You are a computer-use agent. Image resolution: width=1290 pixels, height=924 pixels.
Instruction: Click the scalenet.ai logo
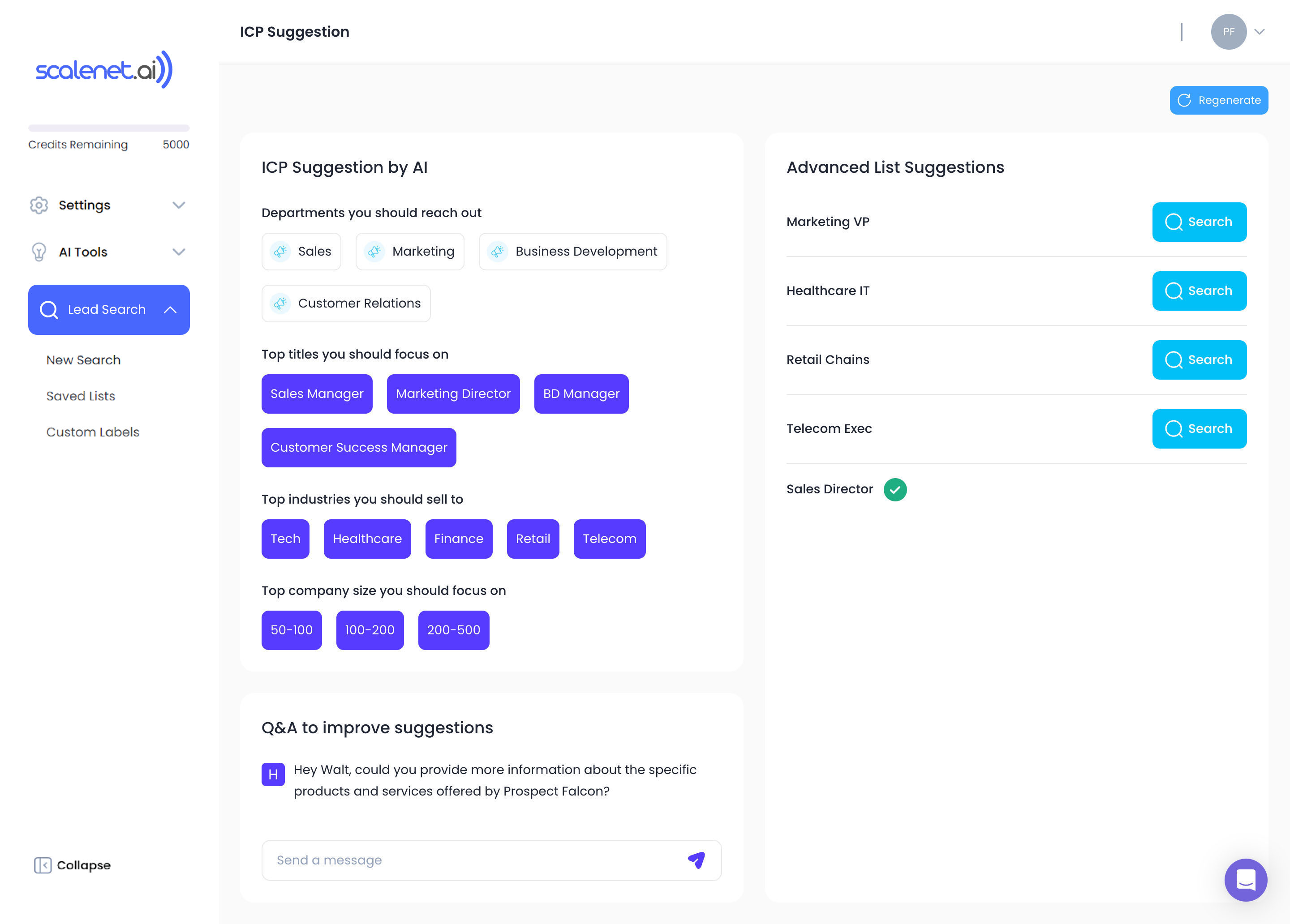[104, 69]
